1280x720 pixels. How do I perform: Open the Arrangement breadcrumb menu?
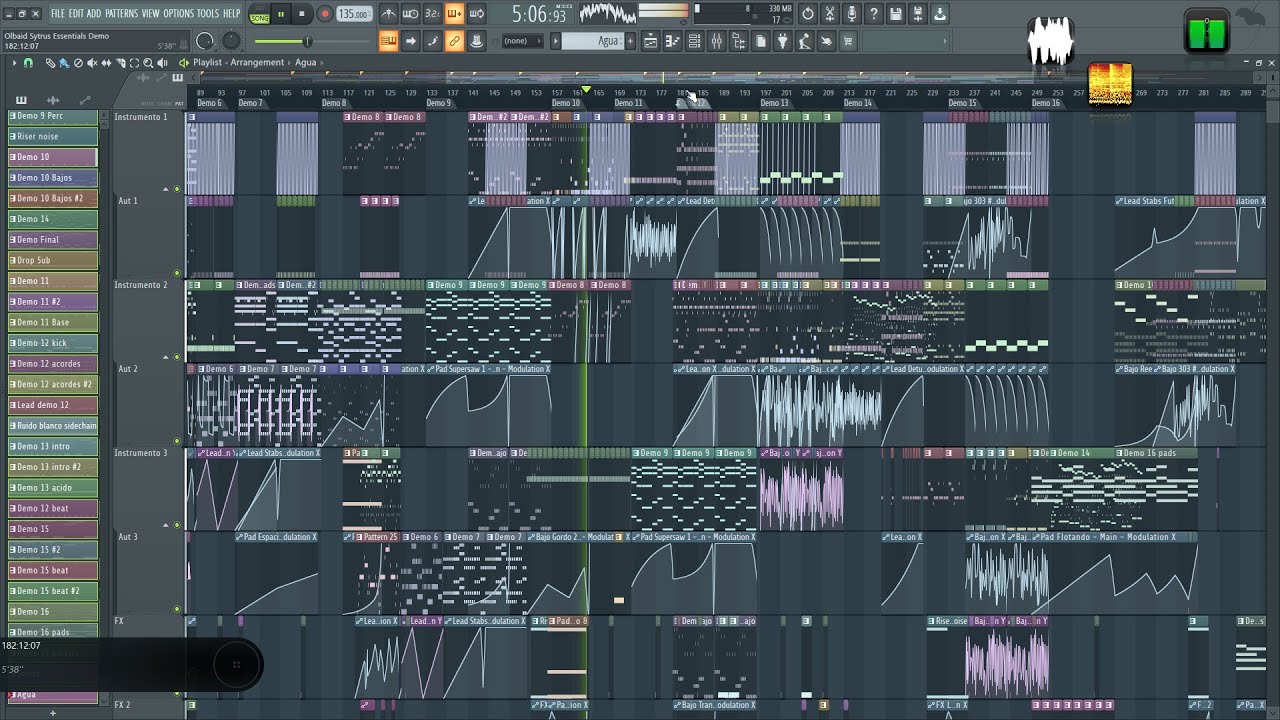click(x=257, y=62)
